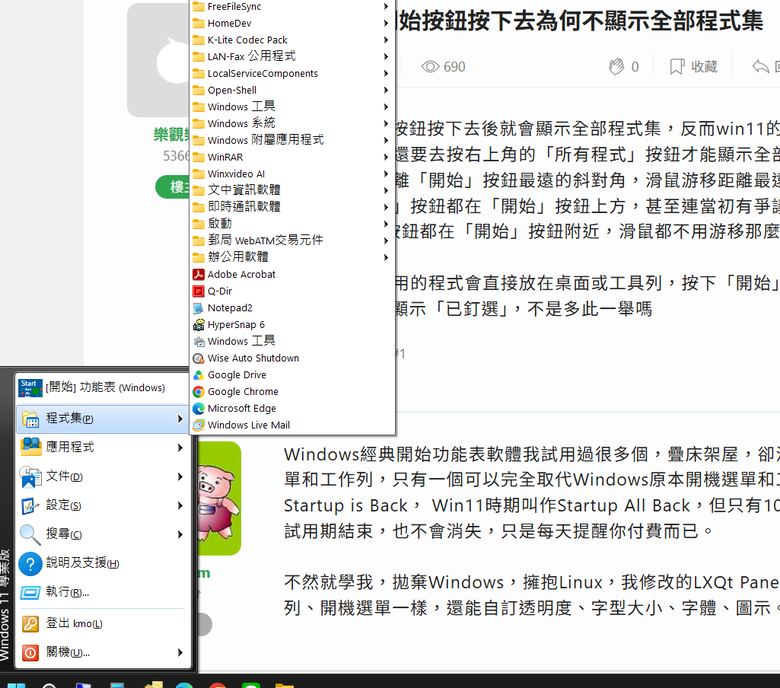Click the green 樓主 badge button
Image resolution: width=780 pixels, height=688 pixels.
[173, 187]
